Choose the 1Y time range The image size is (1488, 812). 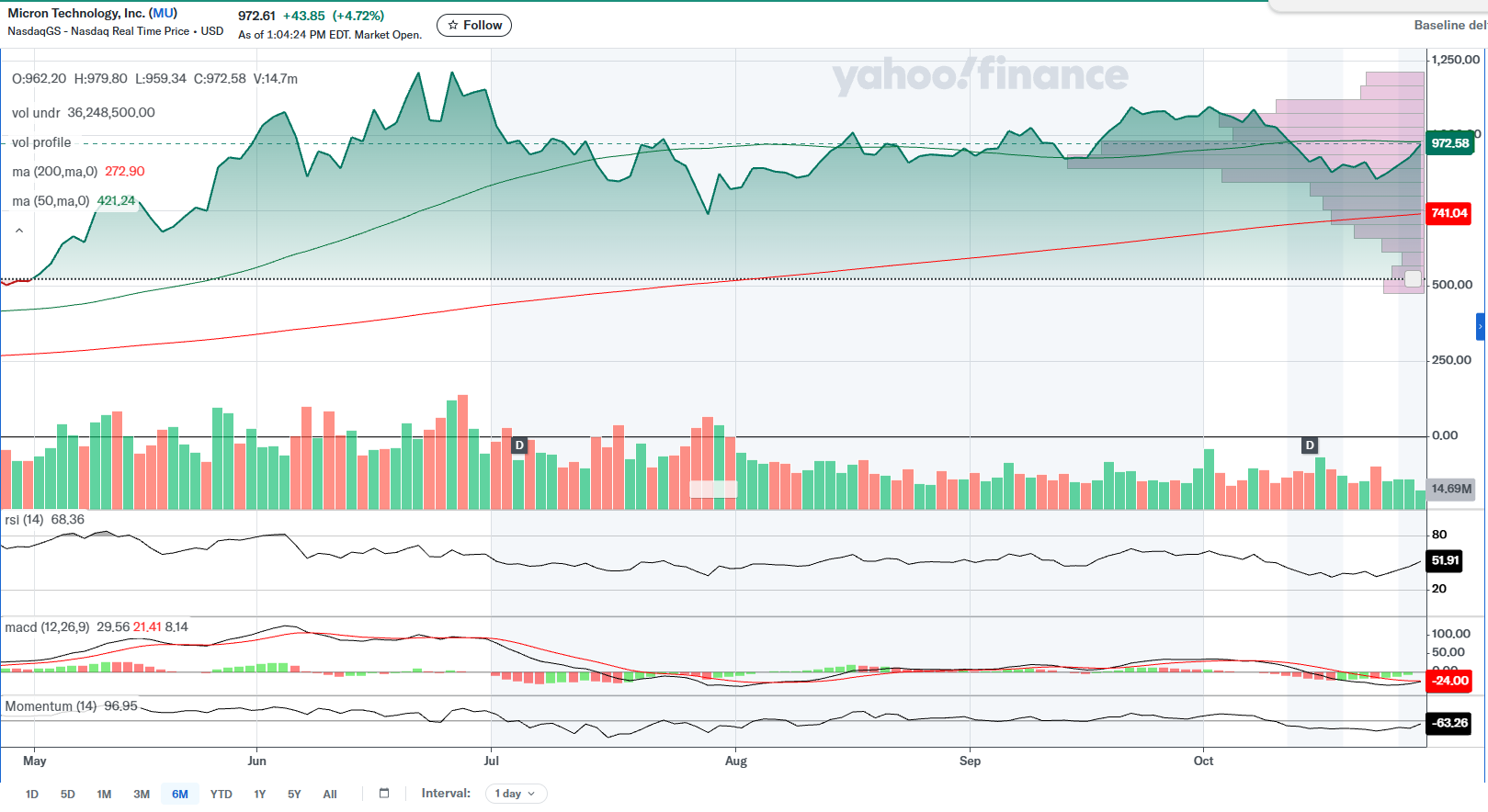[x=260, y=795]
